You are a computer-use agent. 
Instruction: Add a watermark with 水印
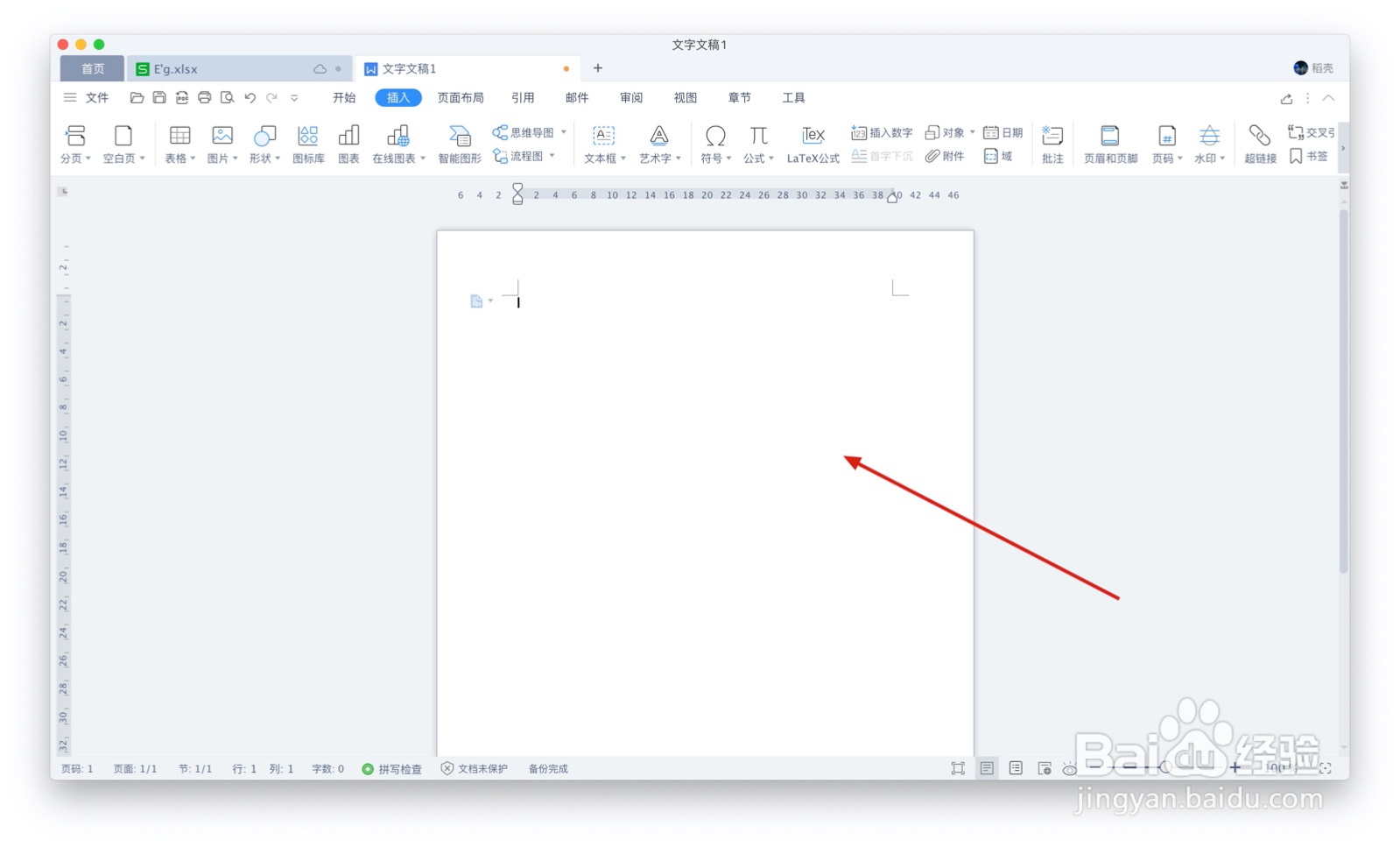(1209, 145)
